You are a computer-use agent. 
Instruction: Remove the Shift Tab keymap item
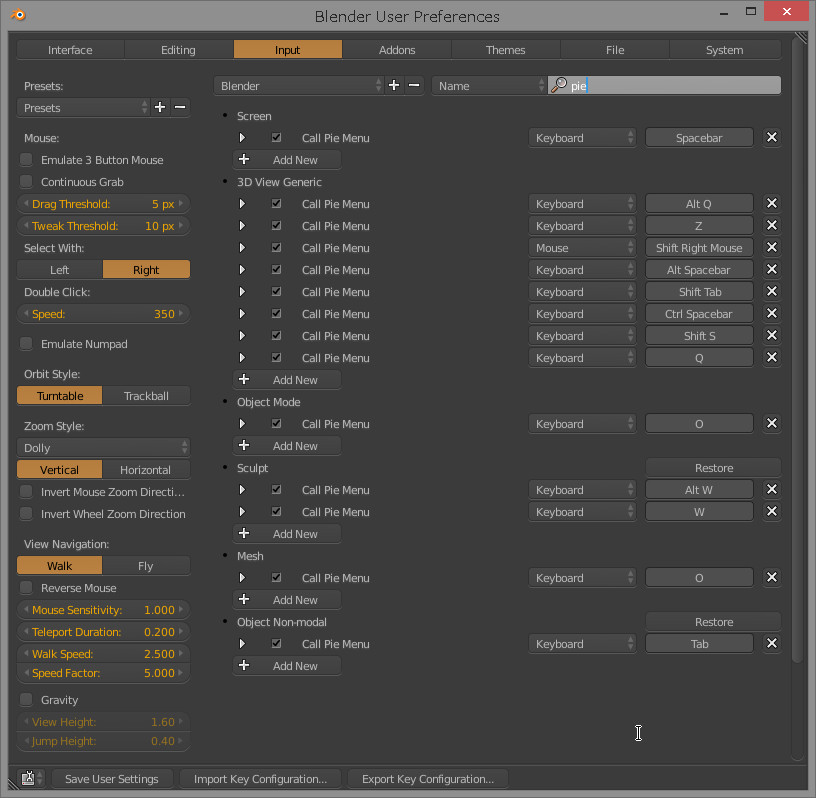(772, 292)
